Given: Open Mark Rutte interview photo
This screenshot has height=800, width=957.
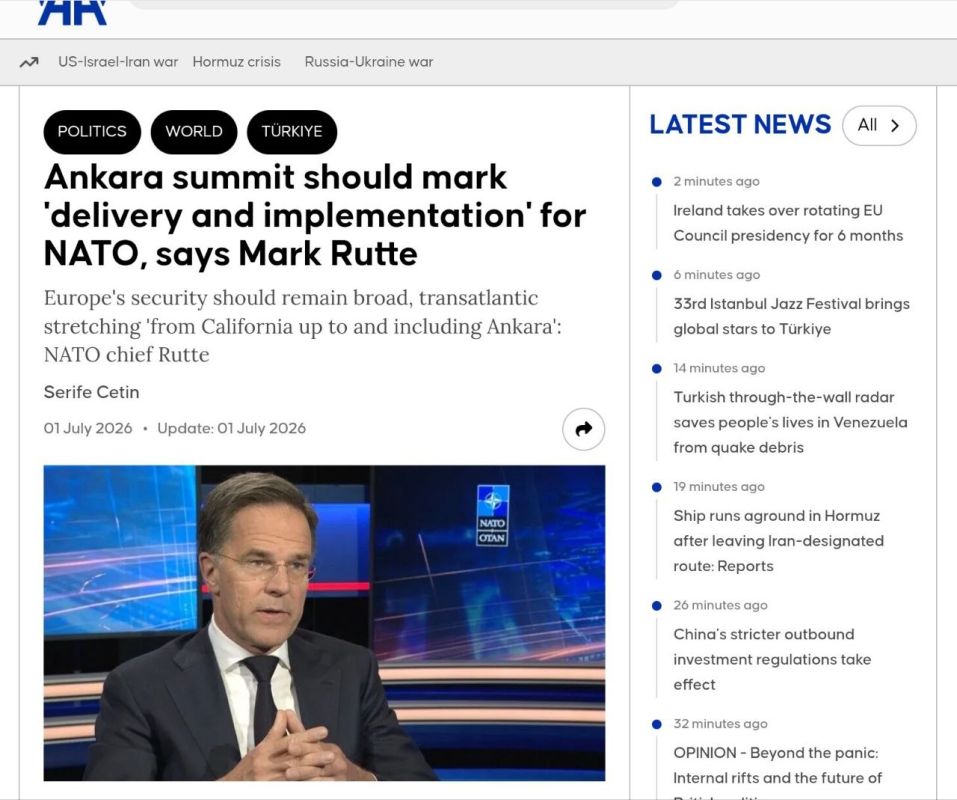Looking at the screenshot, I should tap(324, 623).
